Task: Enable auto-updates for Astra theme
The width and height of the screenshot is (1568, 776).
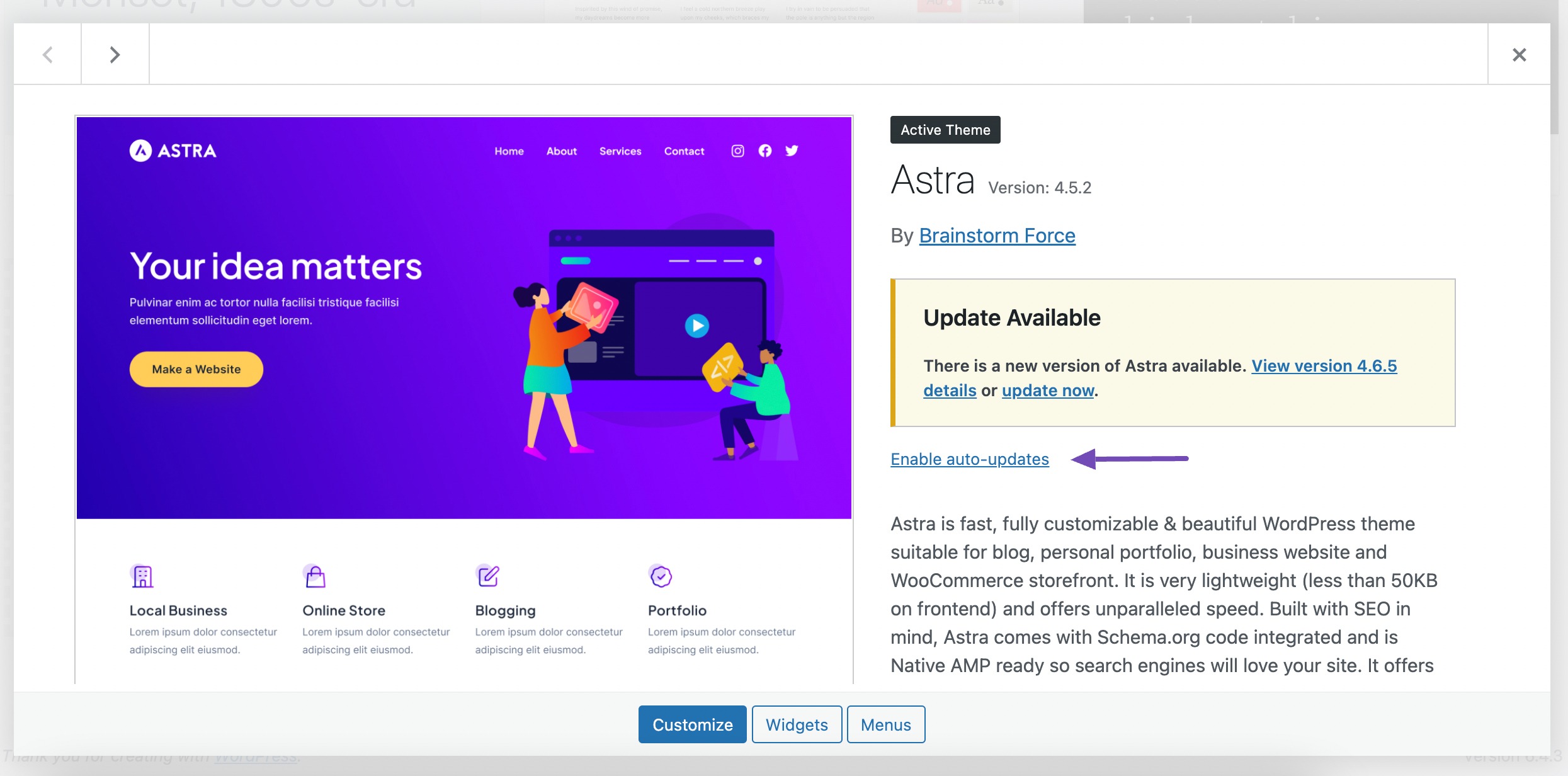Action: (x=969, y=459)
